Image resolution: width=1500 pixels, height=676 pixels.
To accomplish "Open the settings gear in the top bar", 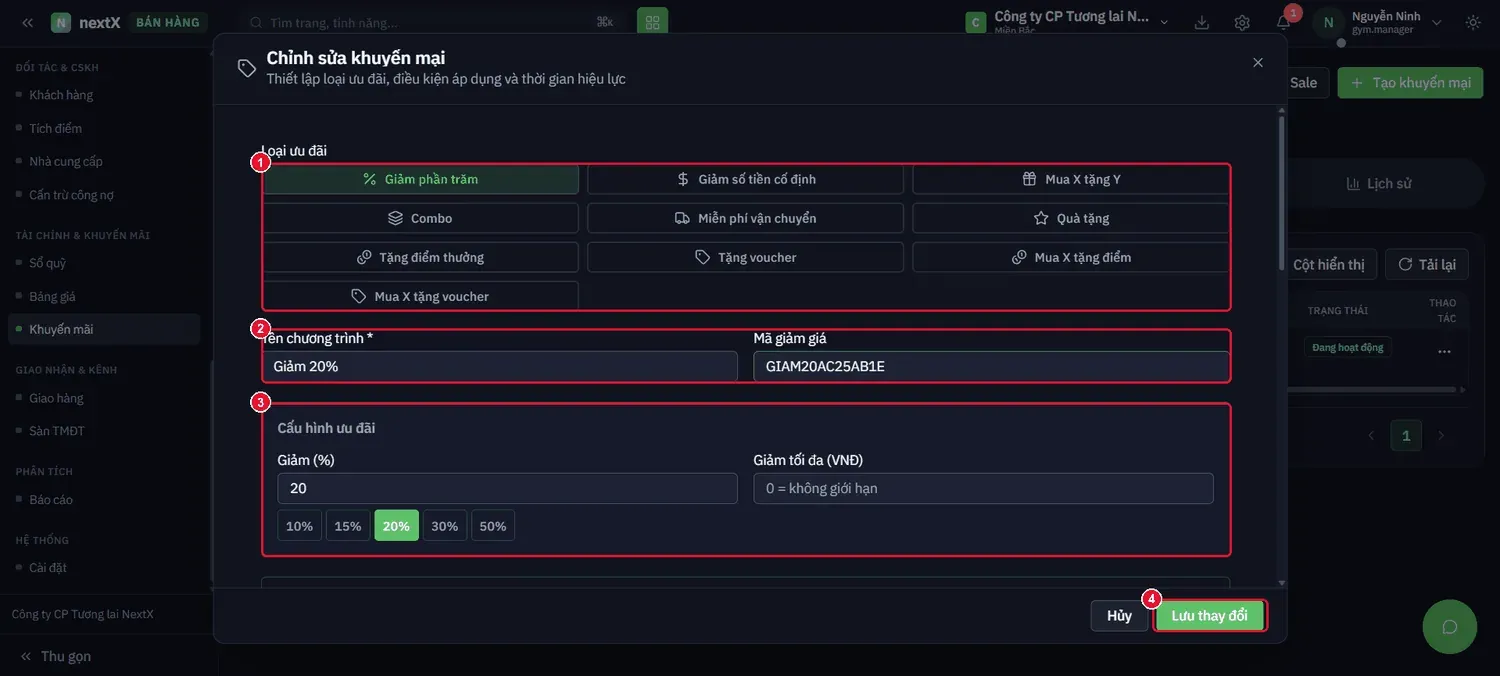I will (x=1242, y=22).
